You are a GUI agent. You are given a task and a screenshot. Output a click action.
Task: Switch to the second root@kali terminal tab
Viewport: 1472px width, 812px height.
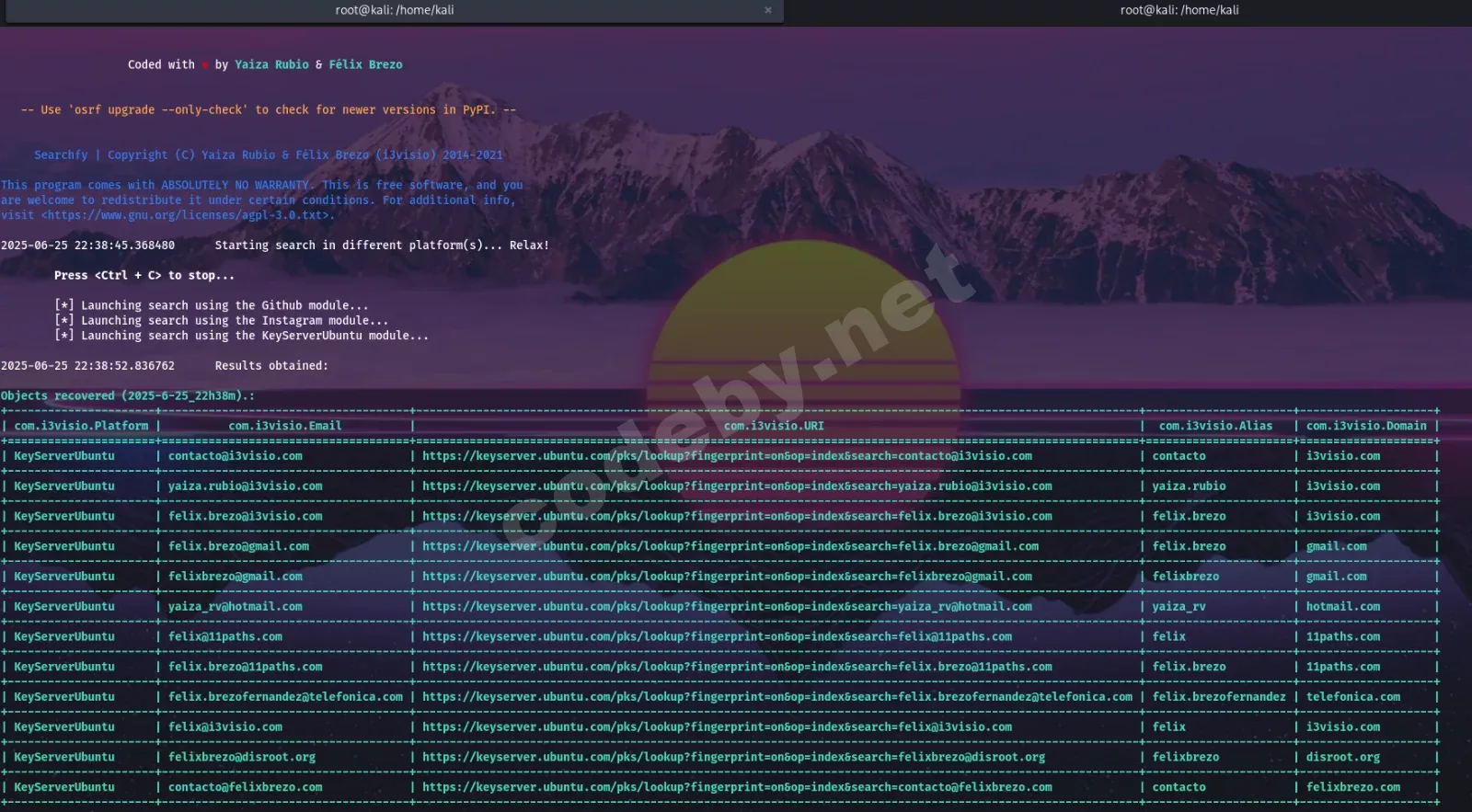[1179, 10]
